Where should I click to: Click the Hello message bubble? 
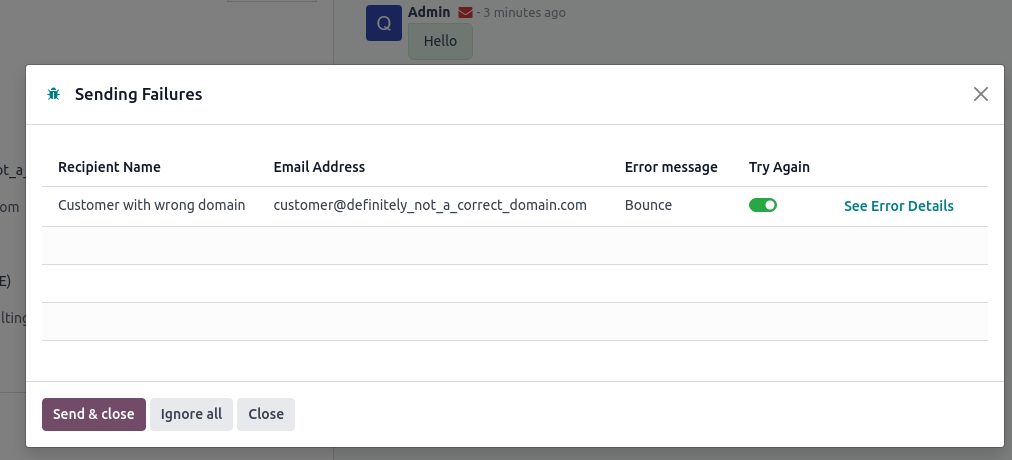440,42
